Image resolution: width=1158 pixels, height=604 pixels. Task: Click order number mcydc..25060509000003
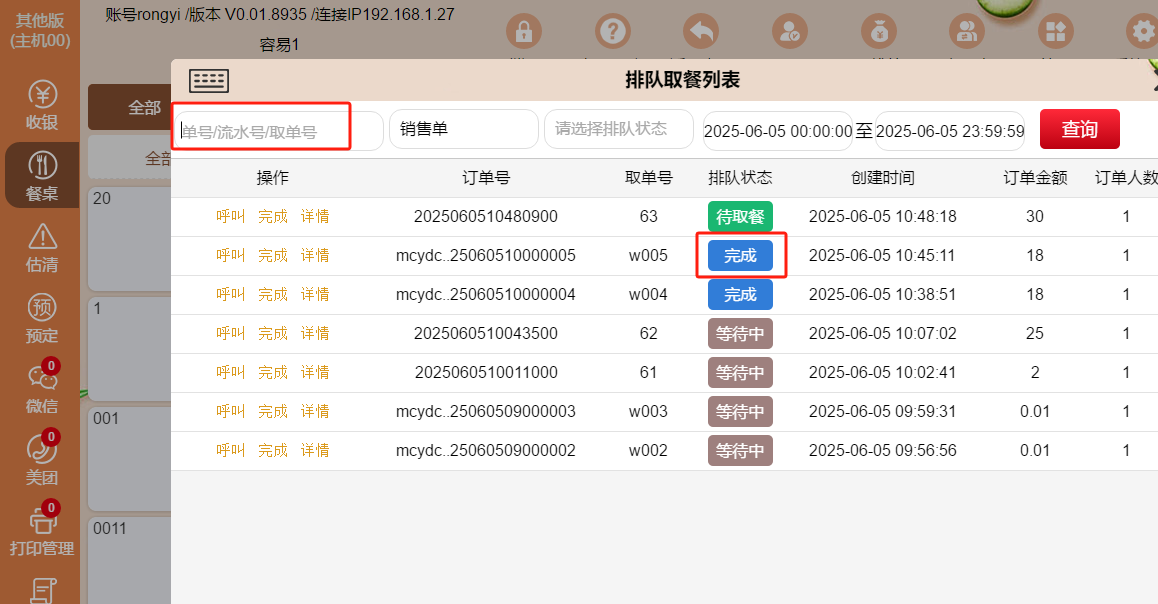point(486,411)
